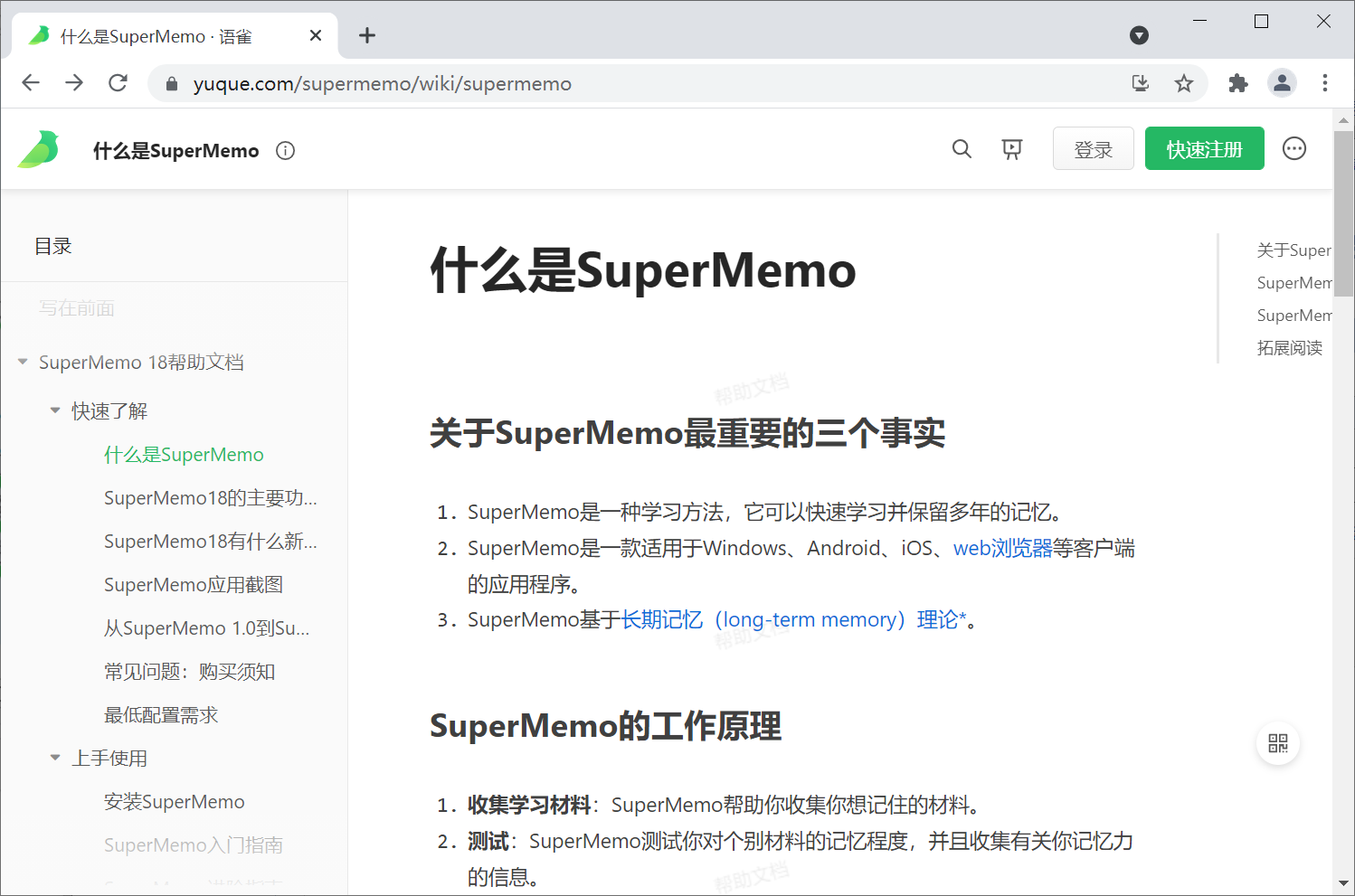The image size is (1355, 896).
Task: Open 从SuperMemo 1.0到Su... sidebar entry
Action: pyautogui.click(x=207, y=628)
